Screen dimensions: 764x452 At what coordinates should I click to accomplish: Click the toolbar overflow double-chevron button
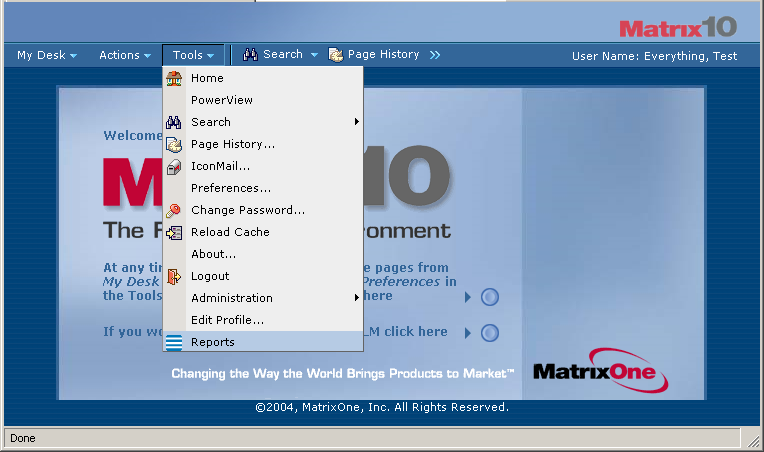click(435, 55)
